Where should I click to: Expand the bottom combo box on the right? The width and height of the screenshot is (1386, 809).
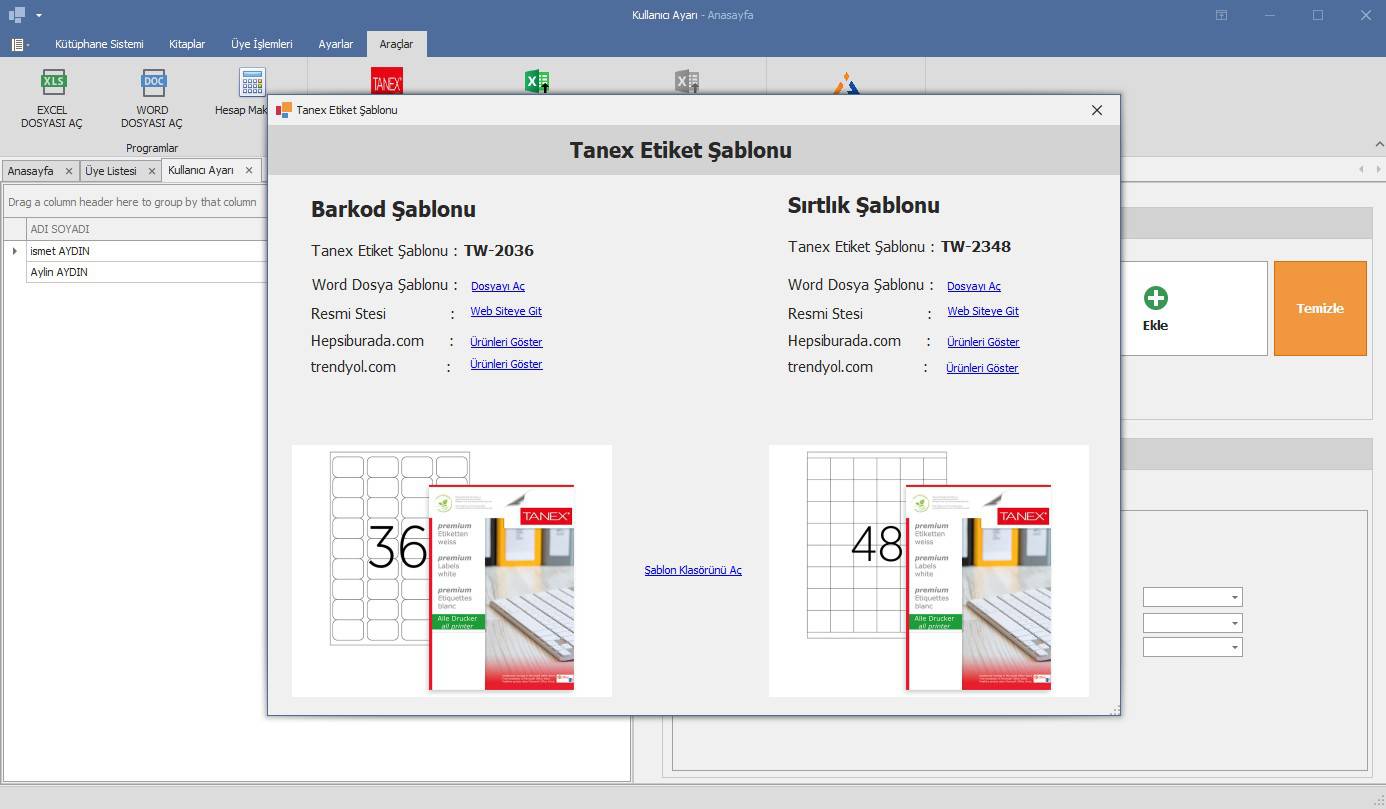[x=1235, y=648]
